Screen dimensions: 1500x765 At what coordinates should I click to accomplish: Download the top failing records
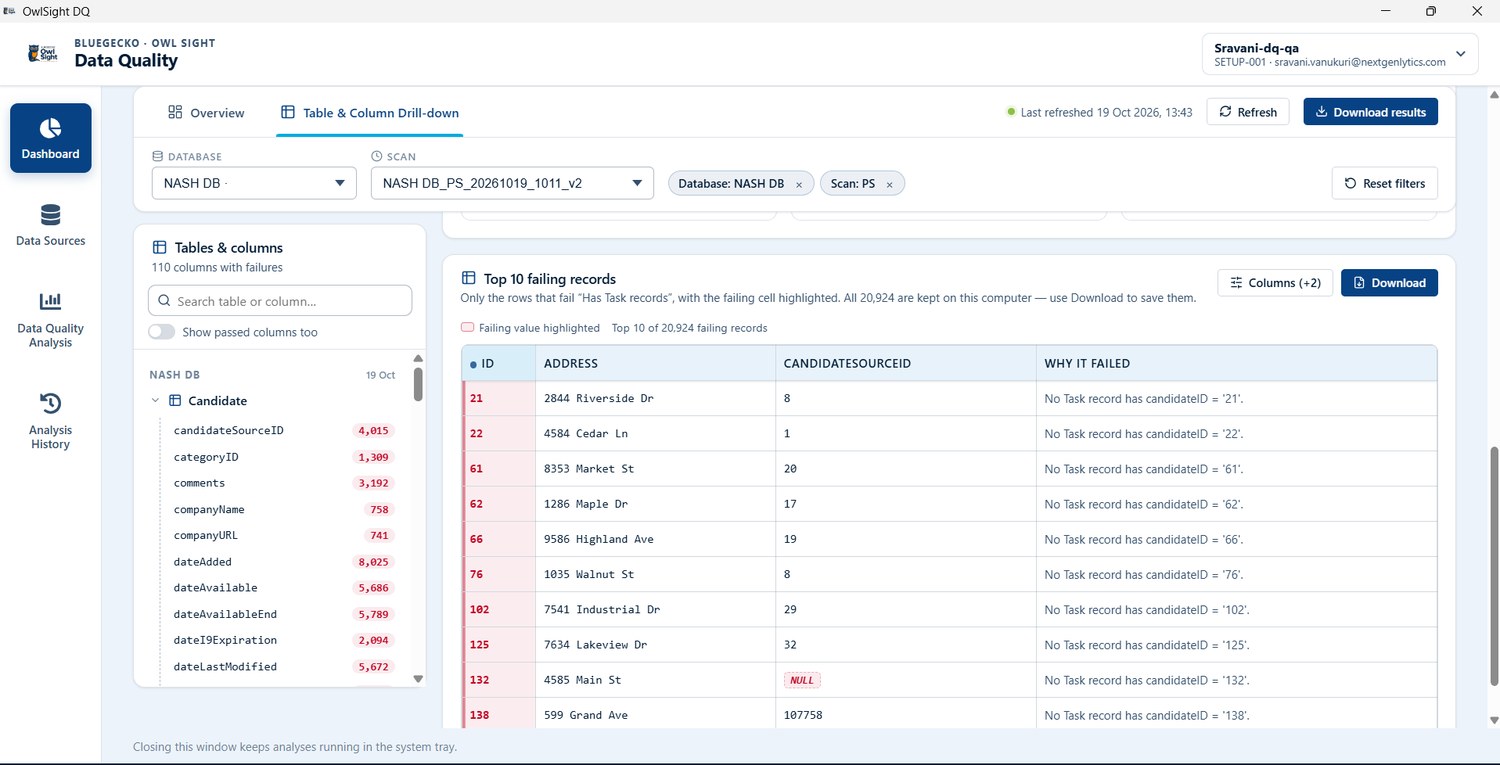pos(1389,283)
